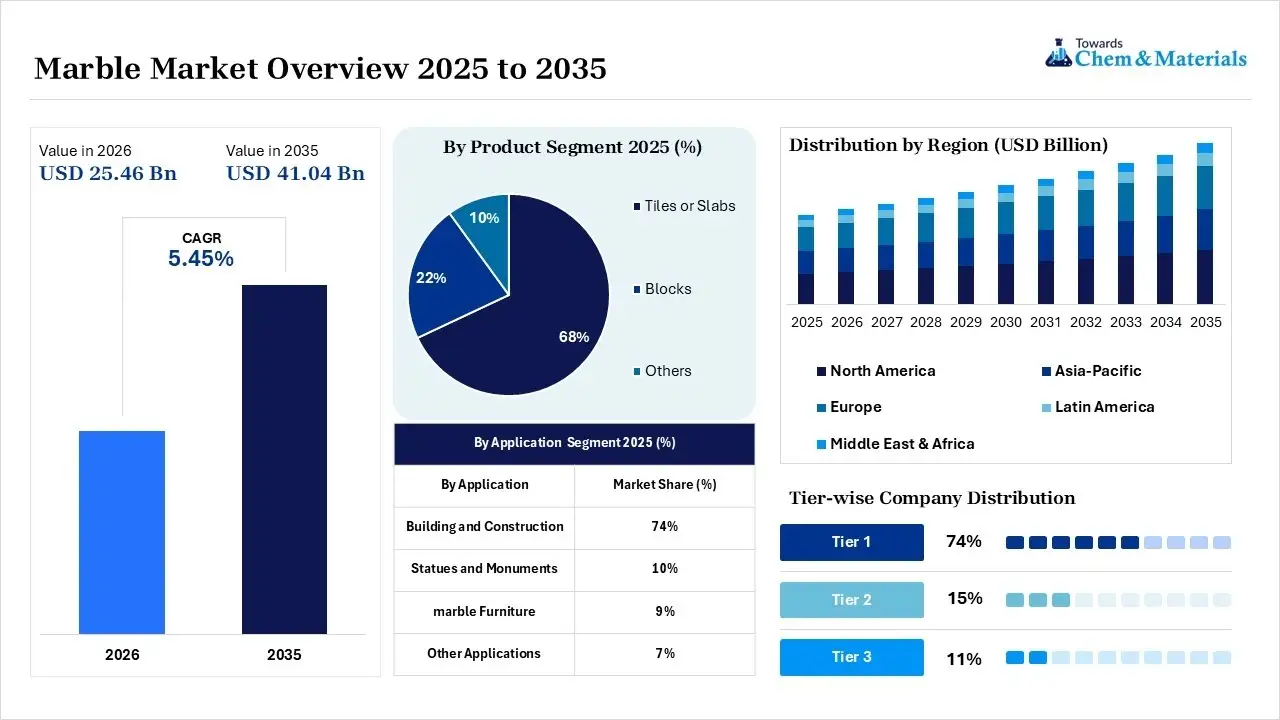1280x720 pixels.
Task: Click the Tier 1 button
Action: coord(852,542)
